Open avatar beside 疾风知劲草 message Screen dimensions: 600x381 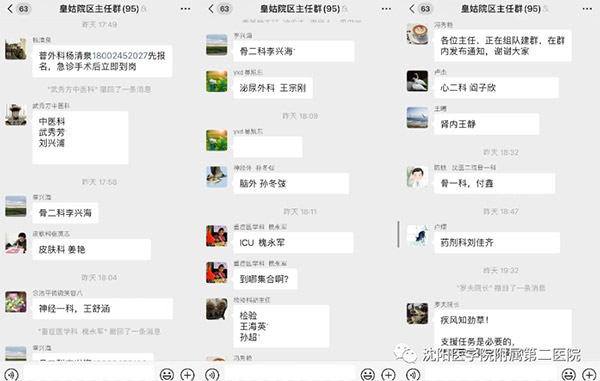[417, 313]
